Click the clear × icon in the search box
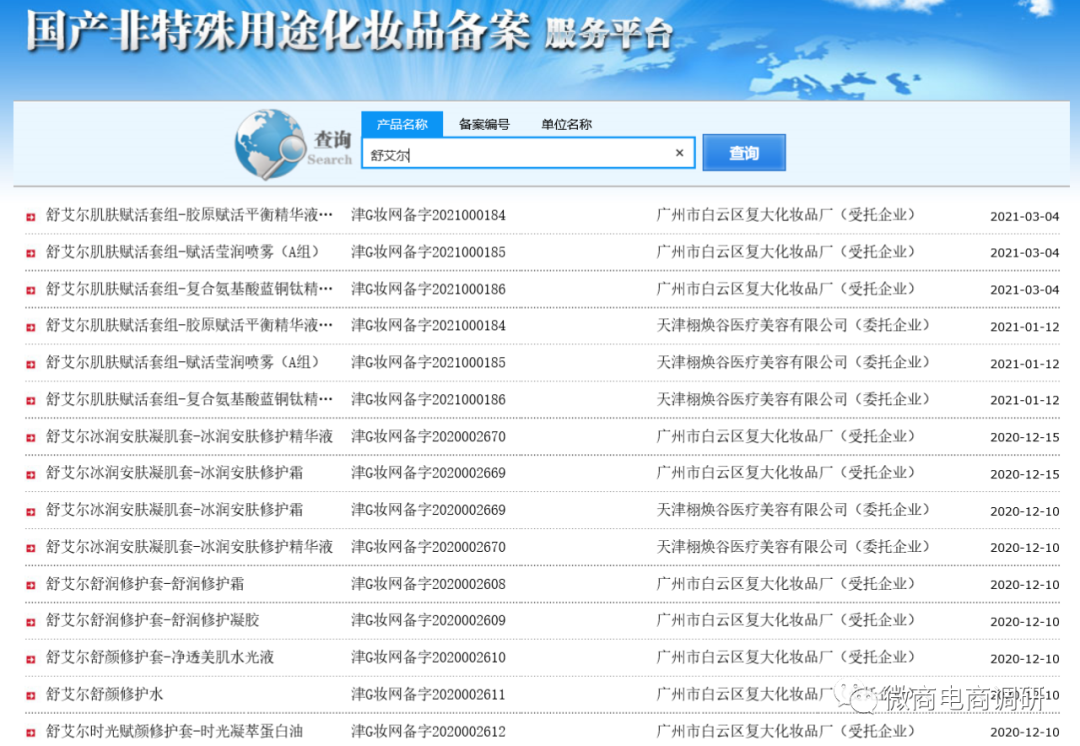 click(x=679, y=152)
